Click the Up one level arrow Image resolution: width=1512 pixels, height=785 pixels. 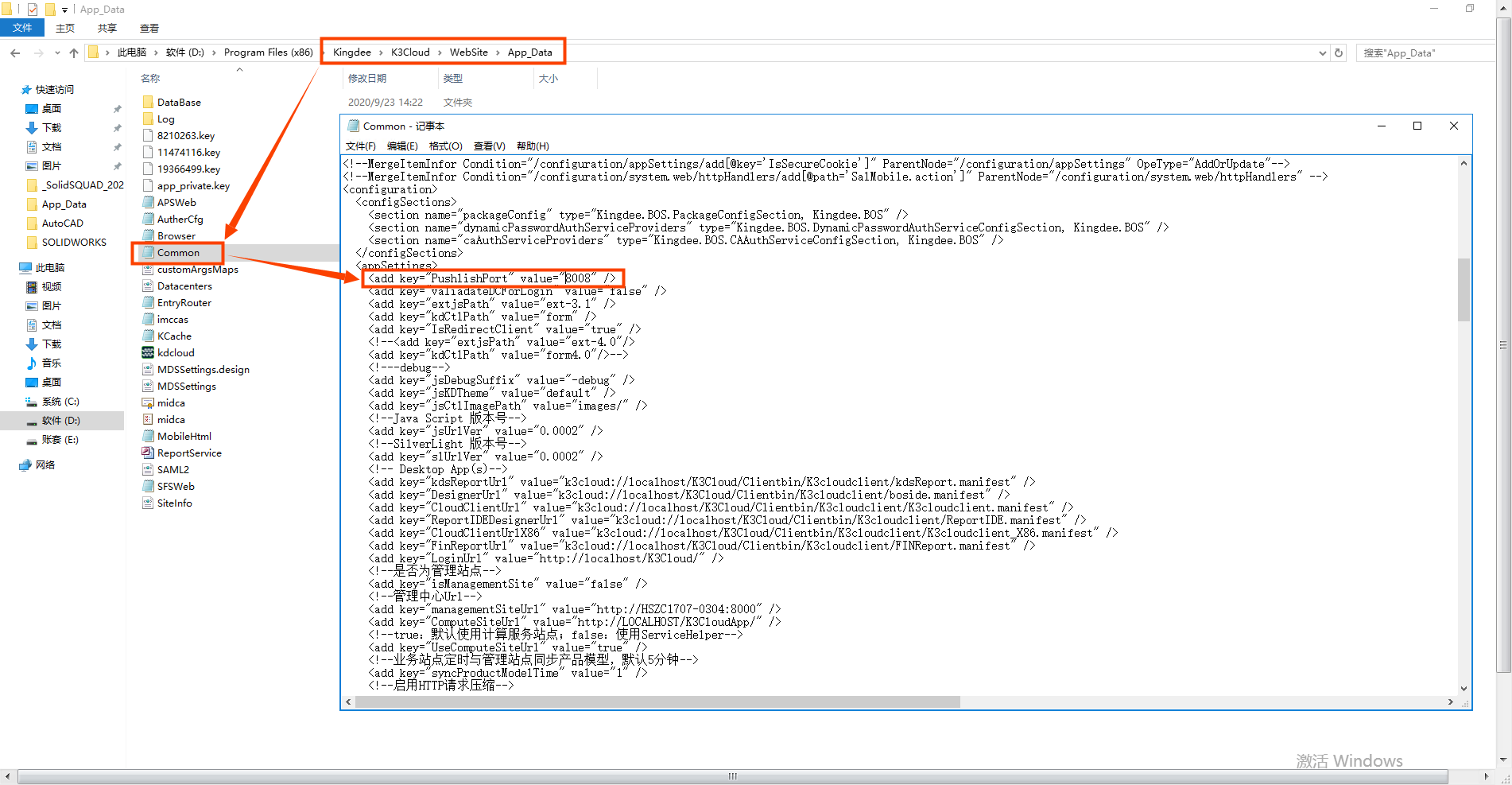coord(74,52)
